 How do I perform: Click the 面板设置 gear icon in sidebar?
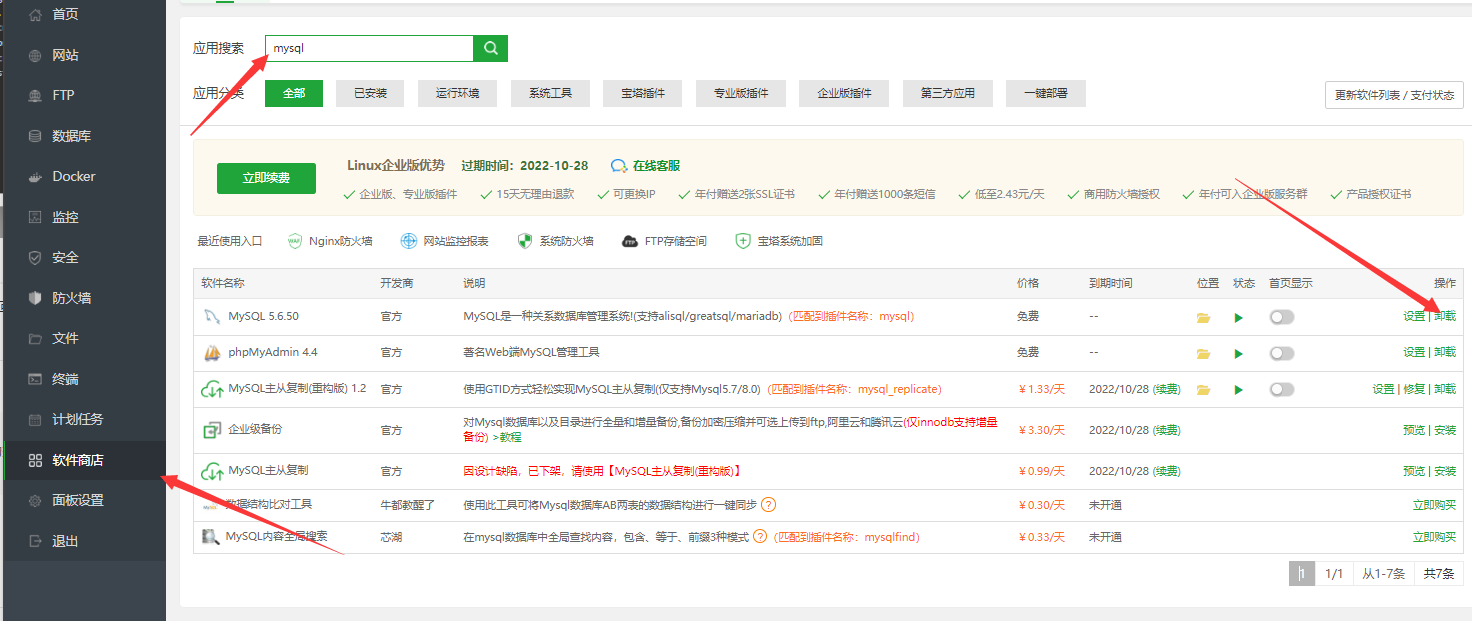coord(35,500)
